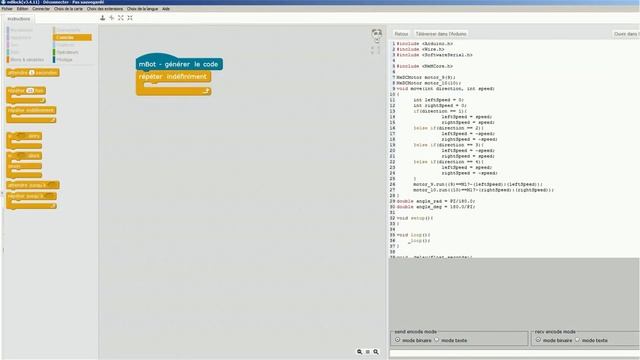
Task: Click Téléverser dans l'Arduino button
Action: [441, 34]
